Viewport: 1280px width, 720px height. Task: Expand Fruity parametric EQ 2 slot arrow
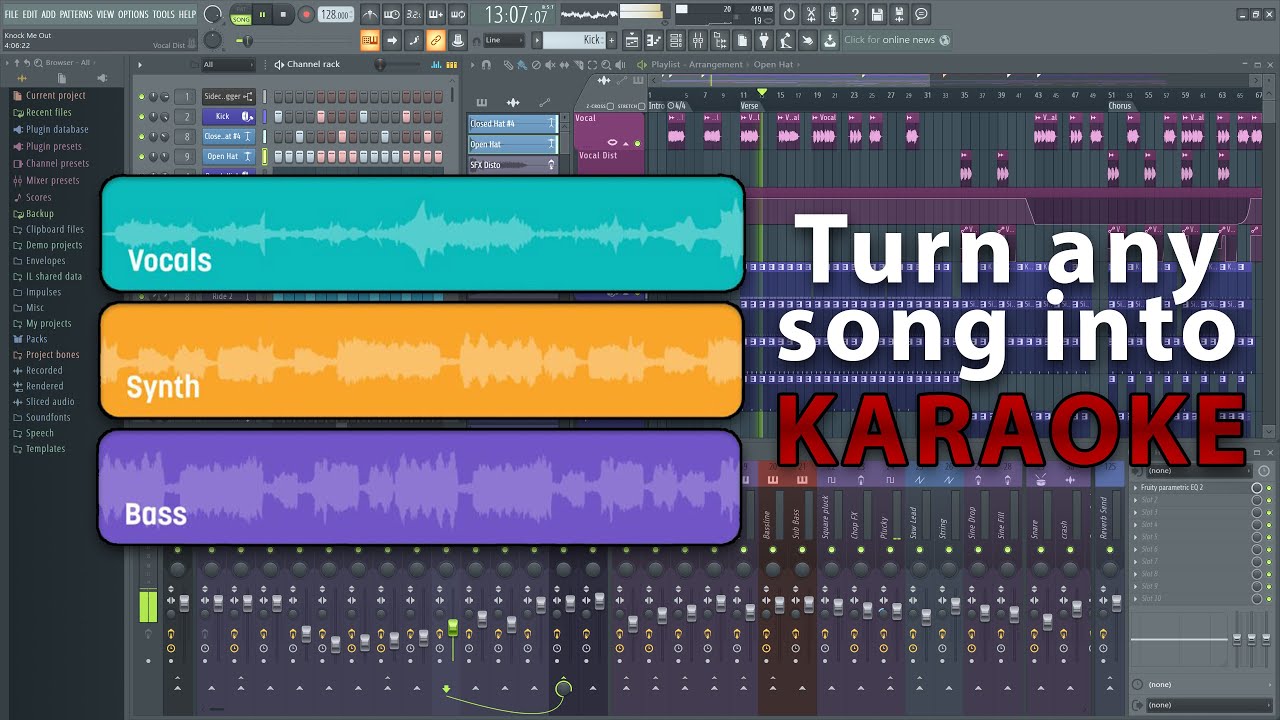[x=1136, y=487]
